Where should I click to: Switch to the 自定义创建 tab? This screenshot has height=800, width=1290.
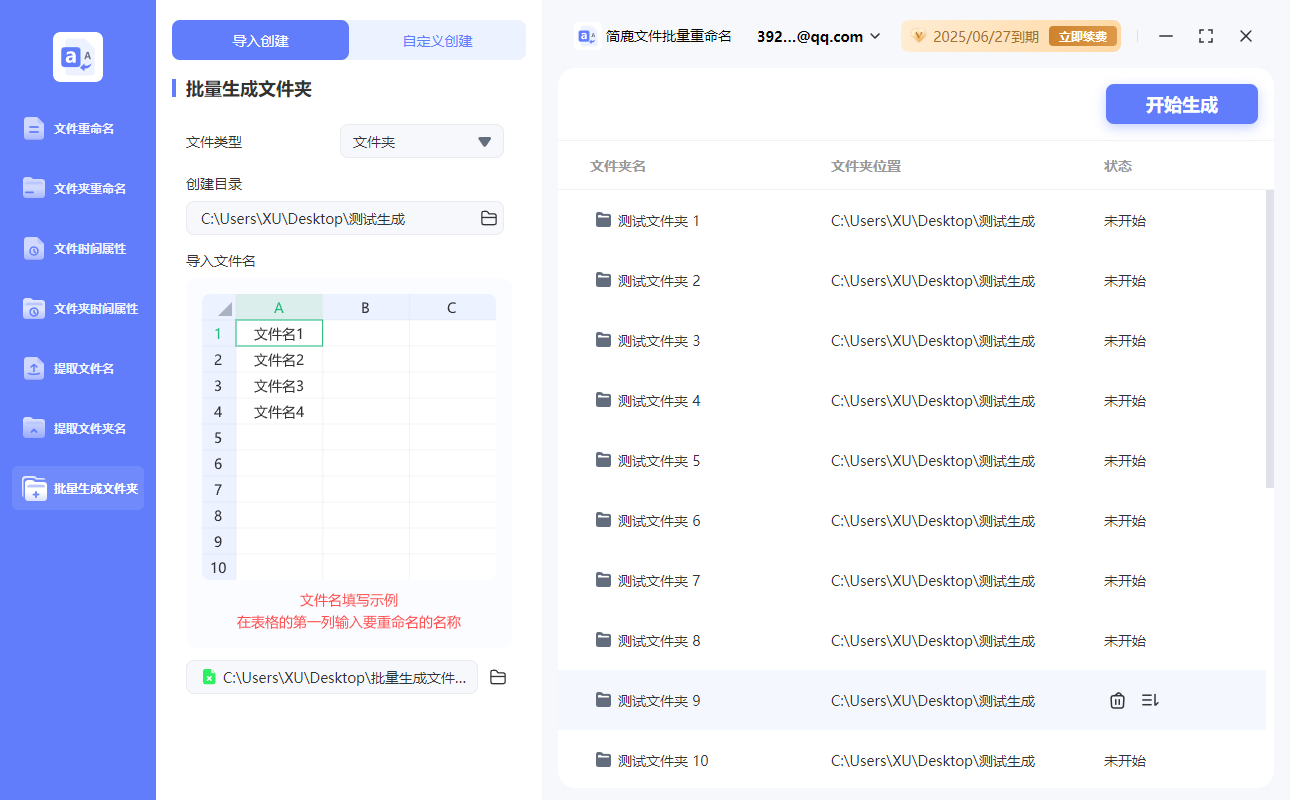(x=438, y=39)
